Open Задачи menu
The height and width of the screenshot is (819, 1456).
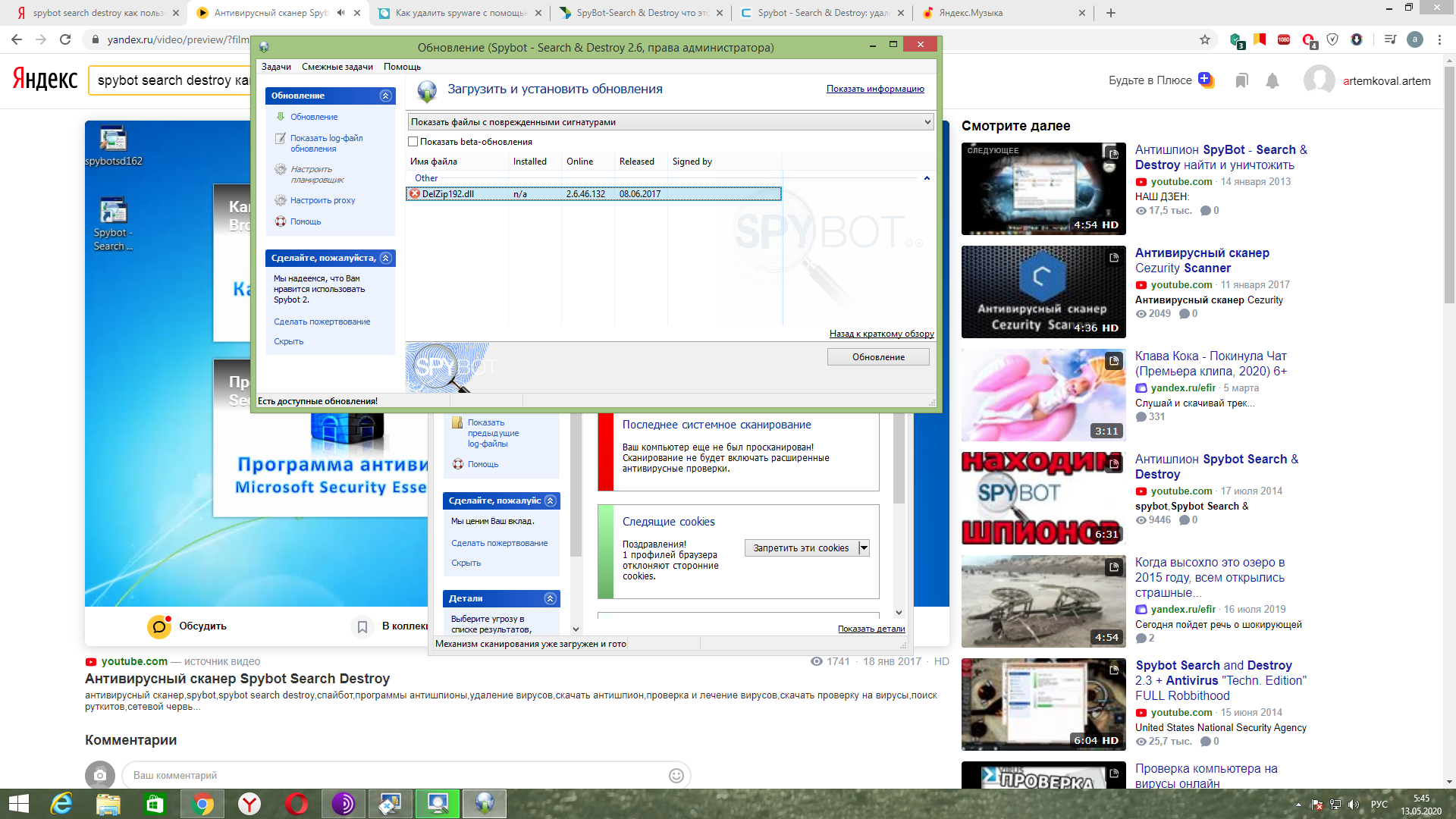[276, 67]
